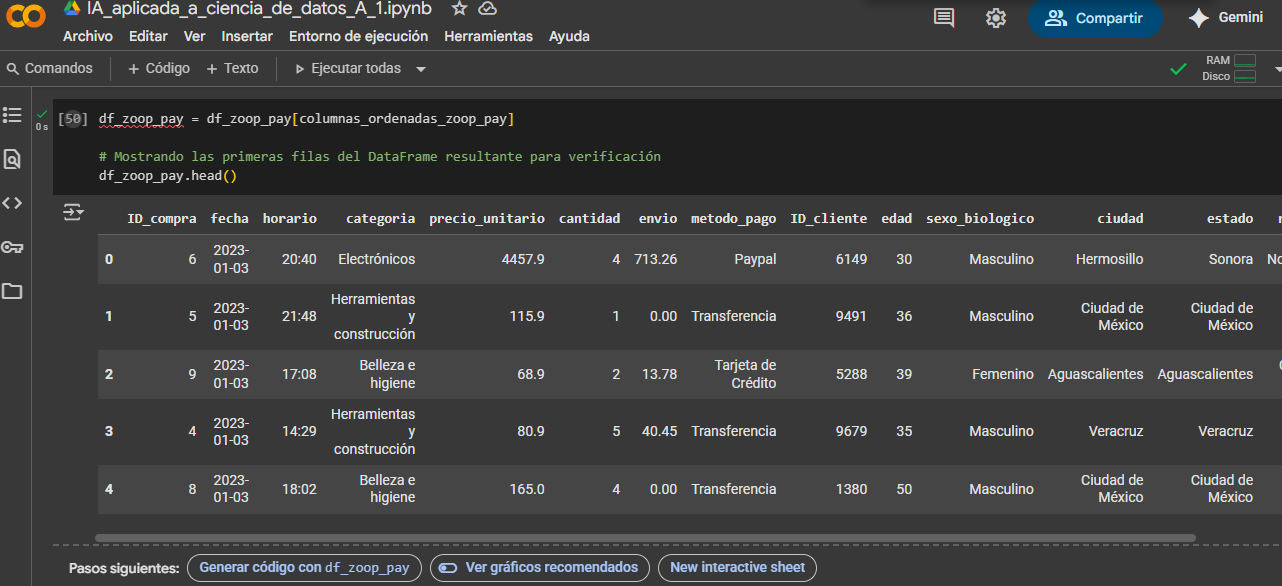The height and width of the screenshot is (586, 1282).
Task: Click the estado column header
Action: point(1230,218)
